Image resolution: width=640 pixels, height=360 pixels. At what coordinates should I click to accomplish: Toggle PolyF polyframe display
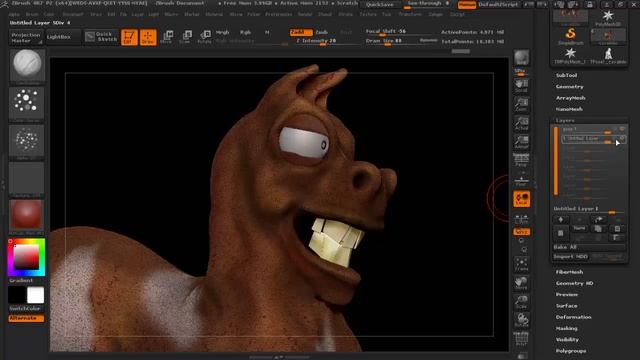coord(521,338)
